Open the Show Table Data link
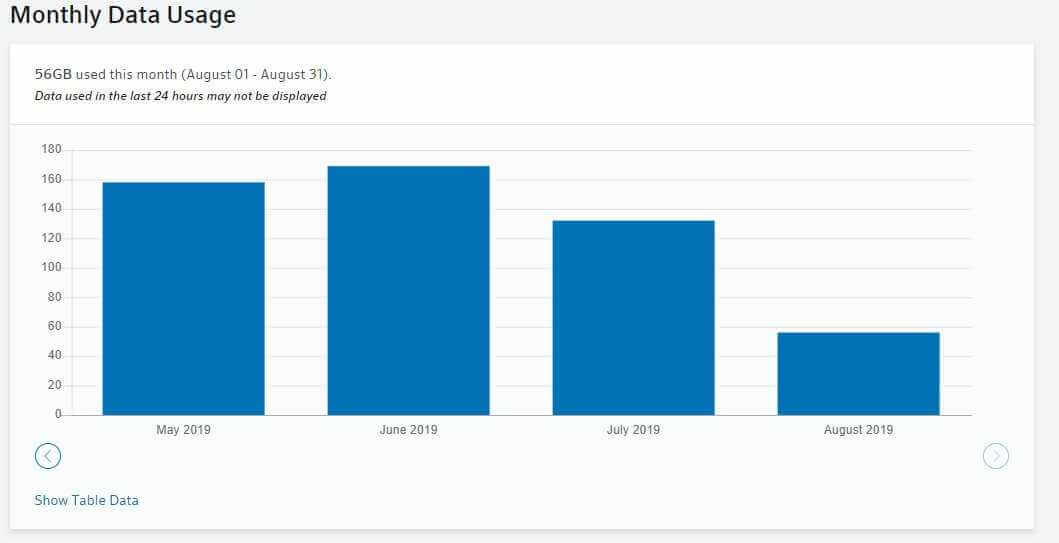The width and height of the screenshot is (1059, 543). [86, 500]
